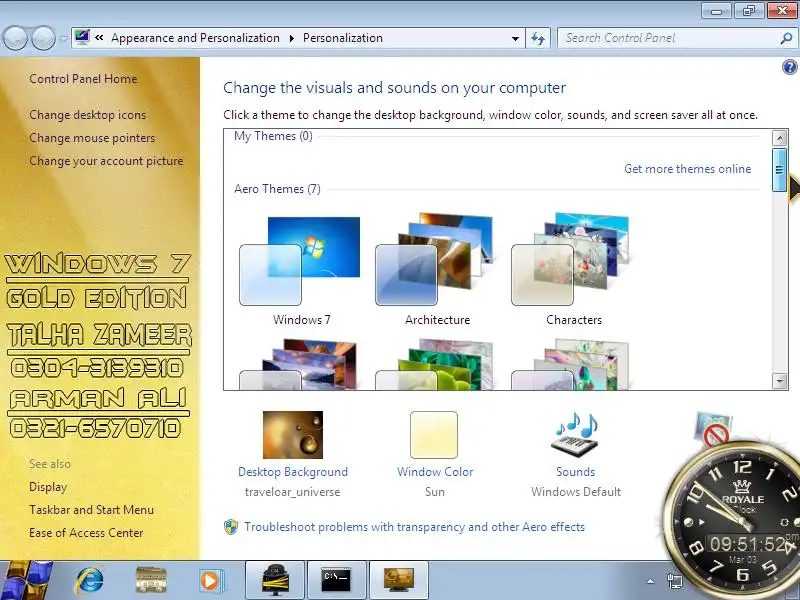
Task: Click the Personalization breadcrumb
Action: pyautogui.click(x=343, y=38)
